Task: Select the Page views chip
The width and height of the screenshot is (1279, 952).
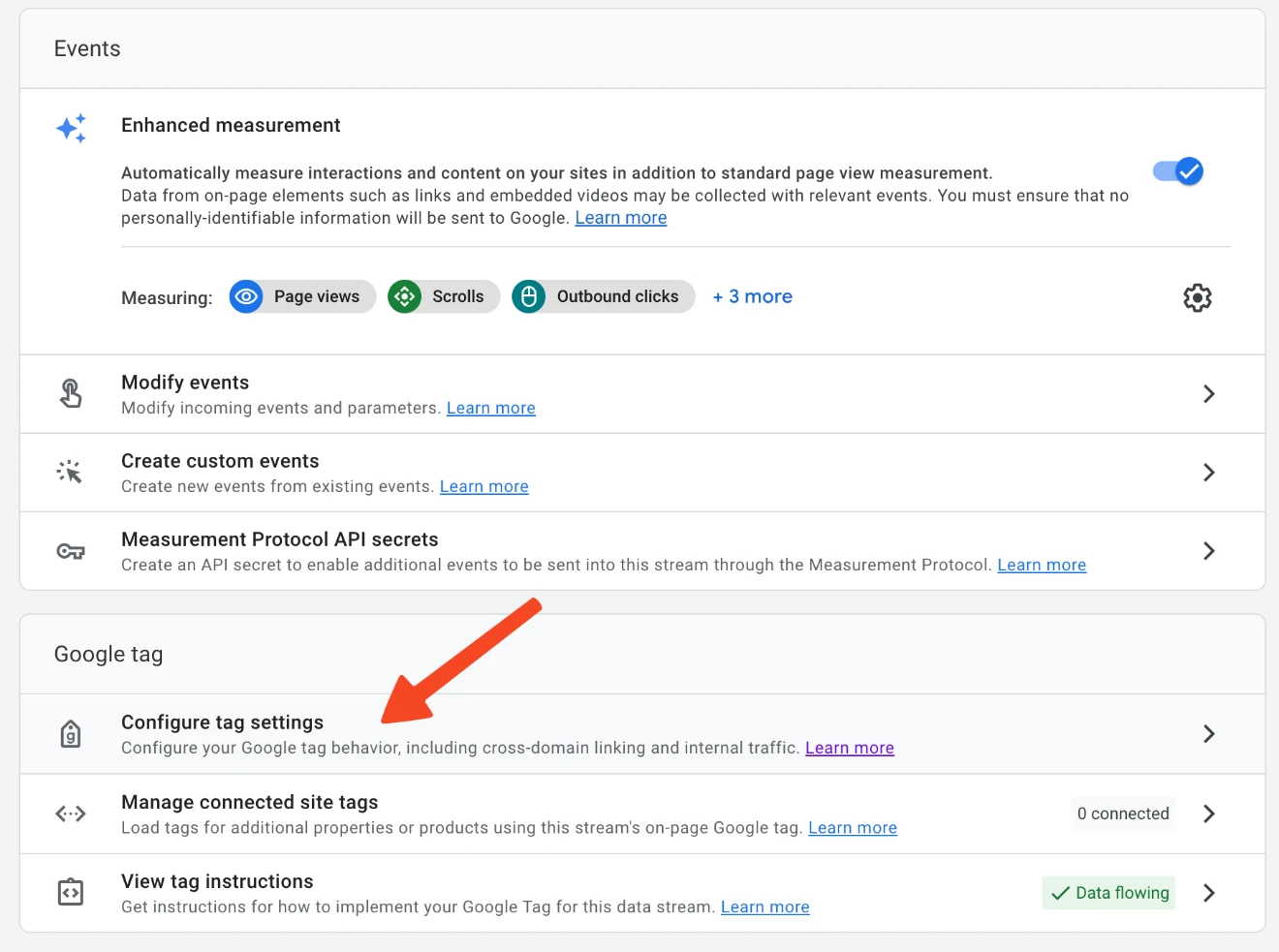Action: click(302, 296)
